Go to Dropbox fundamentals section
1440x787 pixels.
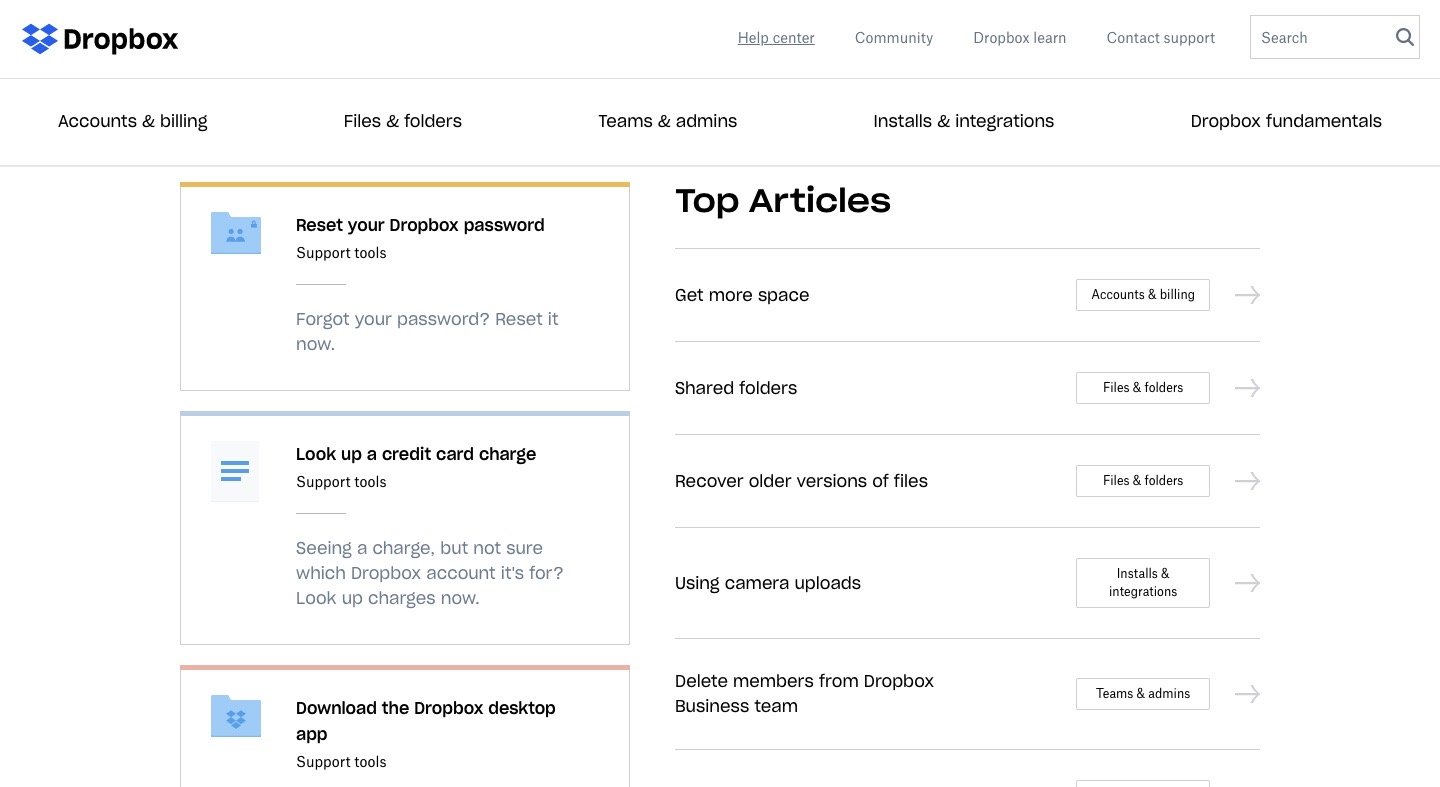[x=1285, y=121]
